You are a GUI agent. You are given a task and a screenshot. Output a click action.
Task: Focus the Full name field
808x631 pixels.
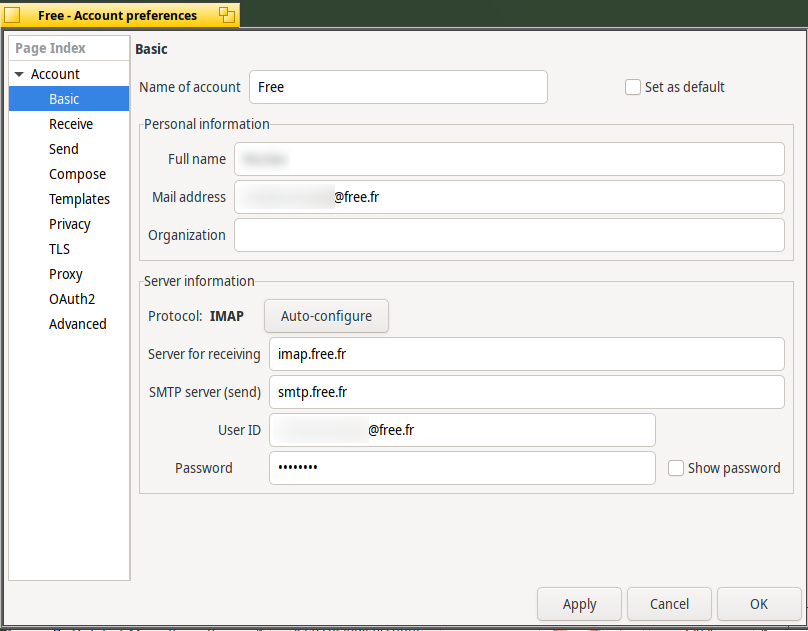509,159
